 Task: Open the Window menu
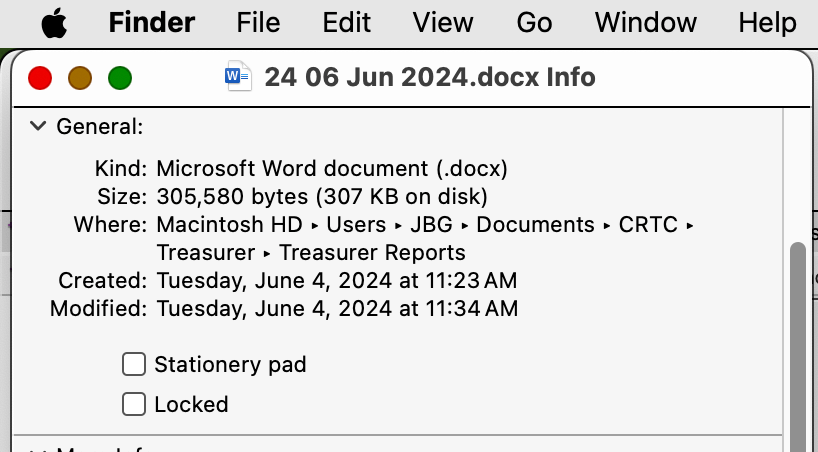pyautogui.click(x=645, y=22)
